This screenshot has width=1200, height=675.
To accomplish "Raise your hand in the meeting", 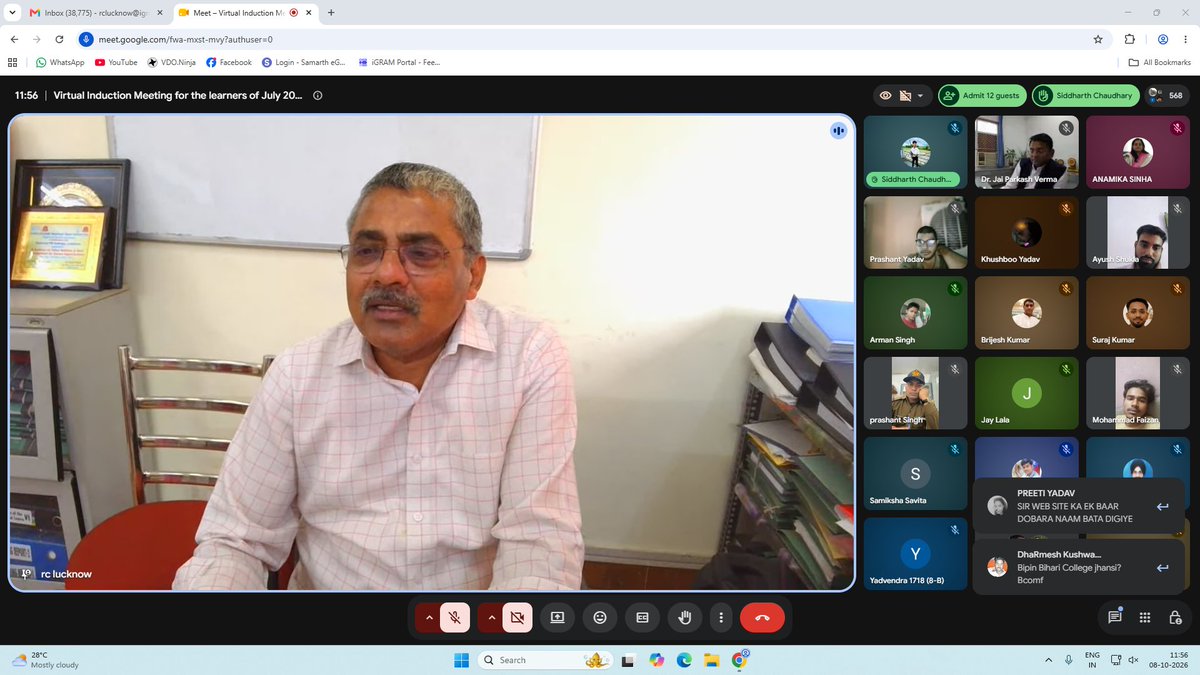I will tap(685, 618).
